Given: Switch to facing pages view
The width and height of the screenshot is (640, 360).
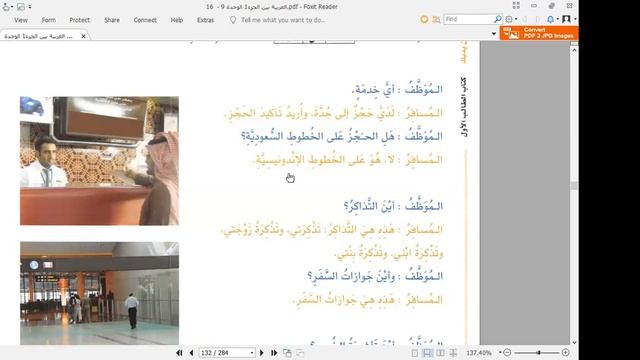Looking at the screenshot, I should click(x=440, y=353).
